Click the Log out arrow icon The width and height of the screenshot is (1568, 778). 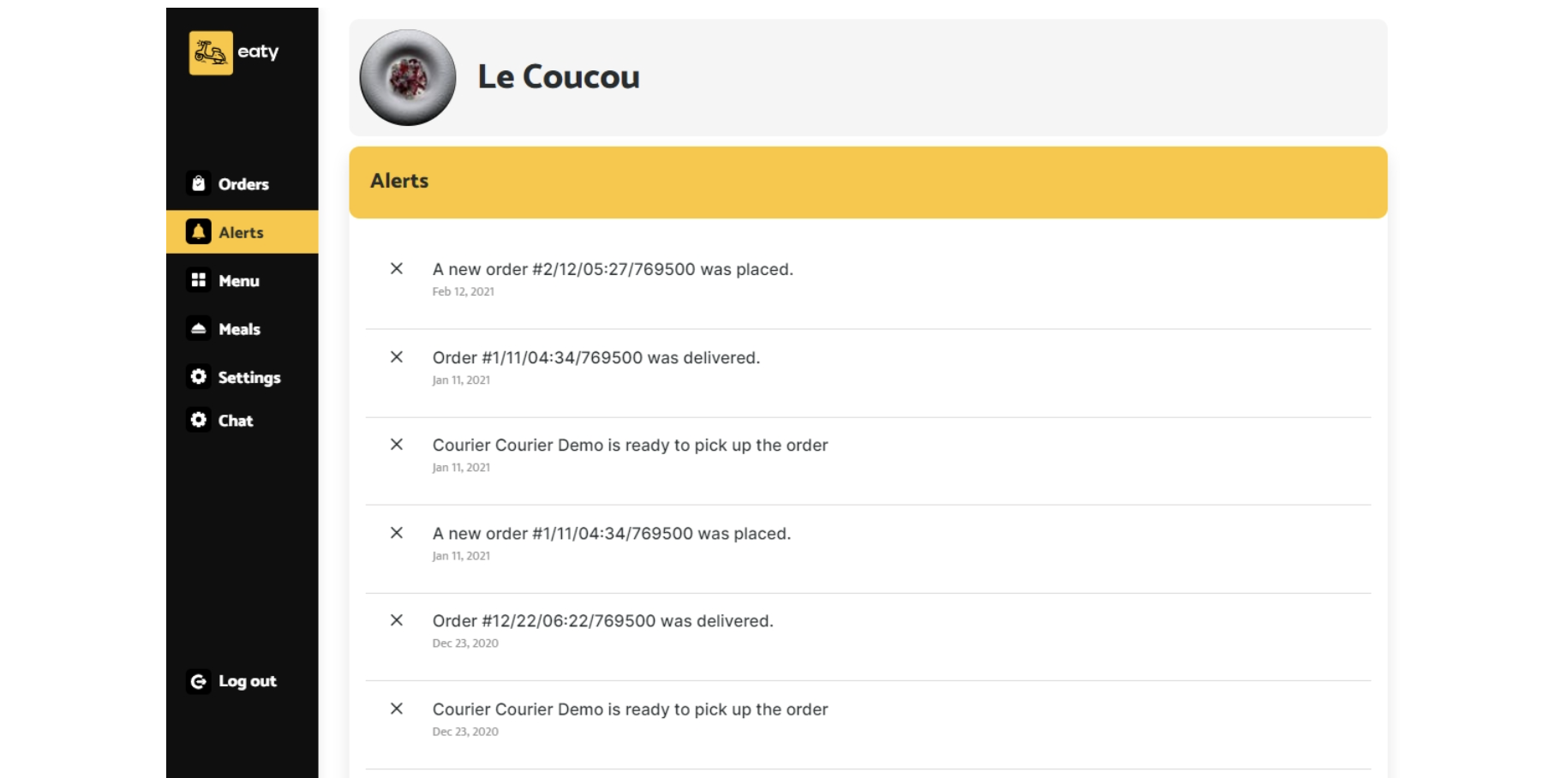point(199,681)
